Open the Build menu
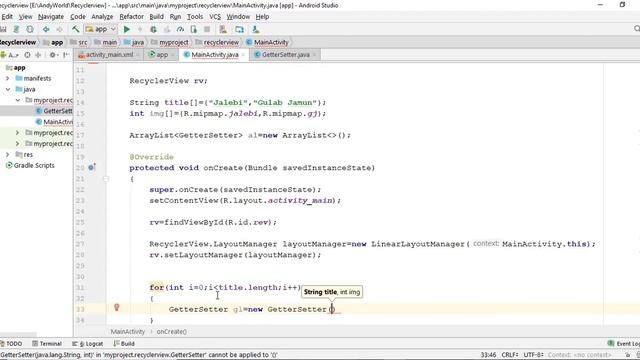 click(156, 17)
